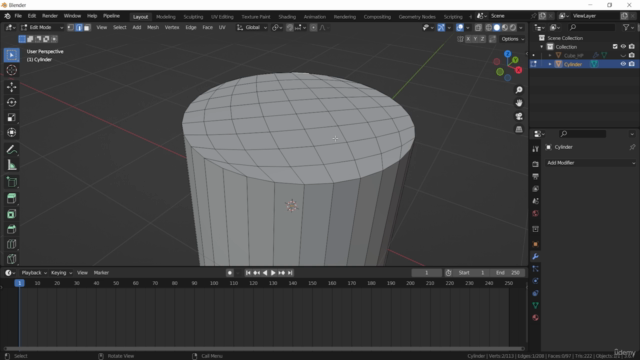Viewport: 640px width, 360px height.
Task: Switch to the Shading workspace tab
Action: pyautogui.click(x=287, y=17)
